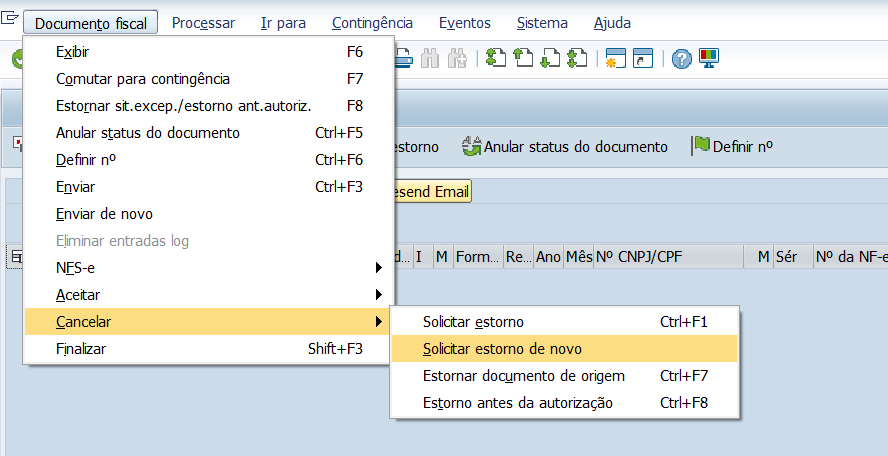Click the generate shortcut icon
This screenshot has width=888, height=456.
point(643,58)
